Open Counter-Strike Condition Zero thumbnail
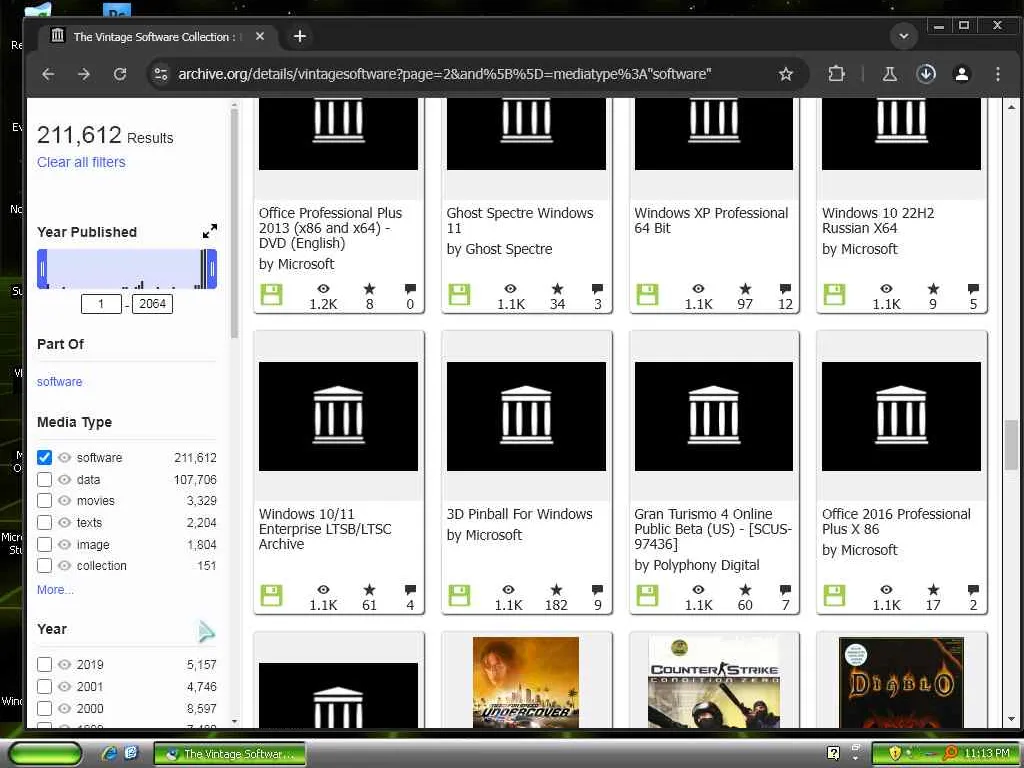This screenshot has height=768, width=1024. click(x=714, y=682)
